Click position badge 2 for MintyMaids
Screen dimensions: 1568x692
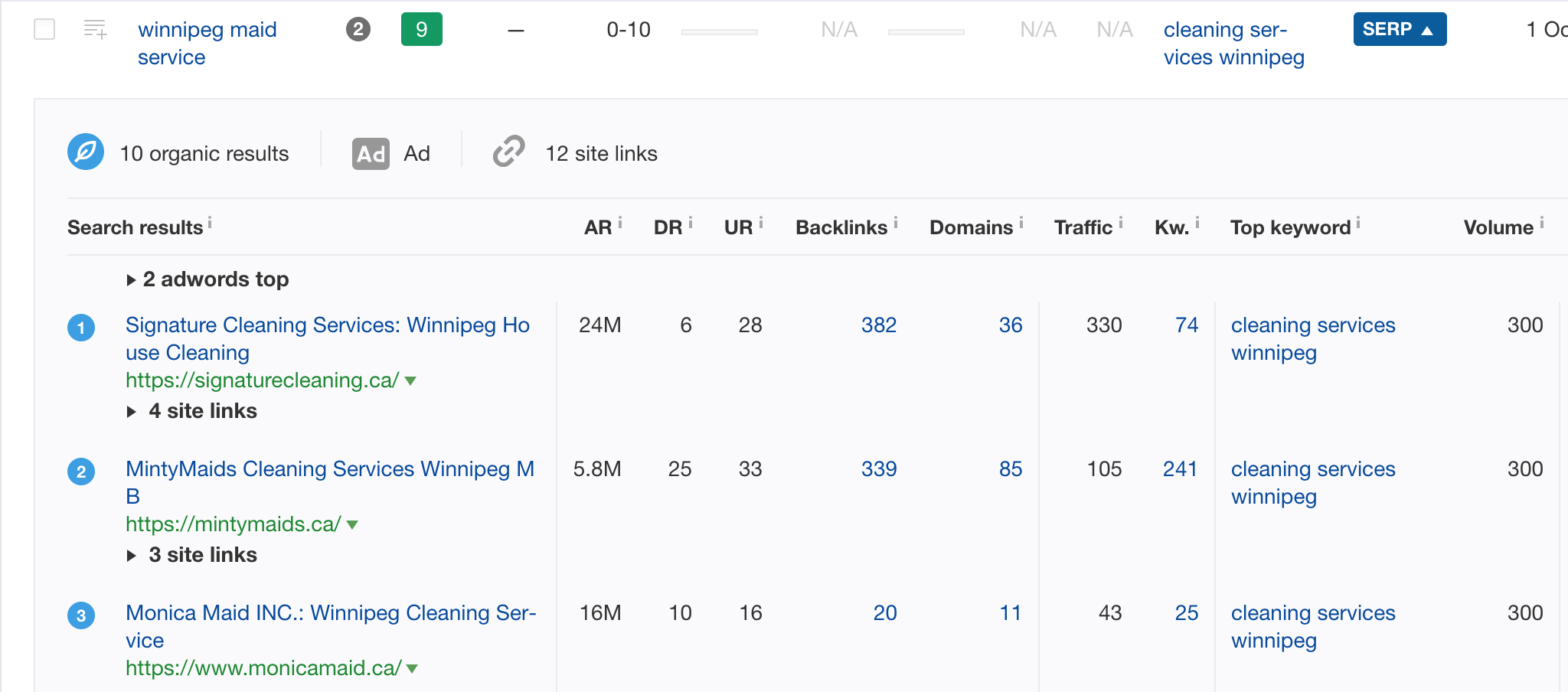(x=81, y=472)
